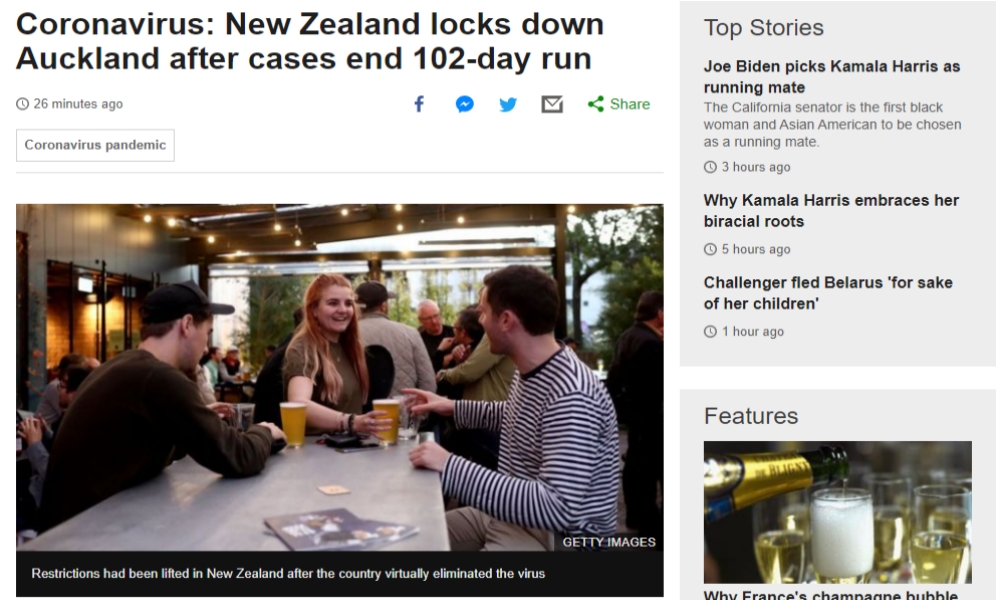The width and height of the screenshot is (1000, 600).
Task: Click the California senator summary text
Action: (x=832, y=124)
